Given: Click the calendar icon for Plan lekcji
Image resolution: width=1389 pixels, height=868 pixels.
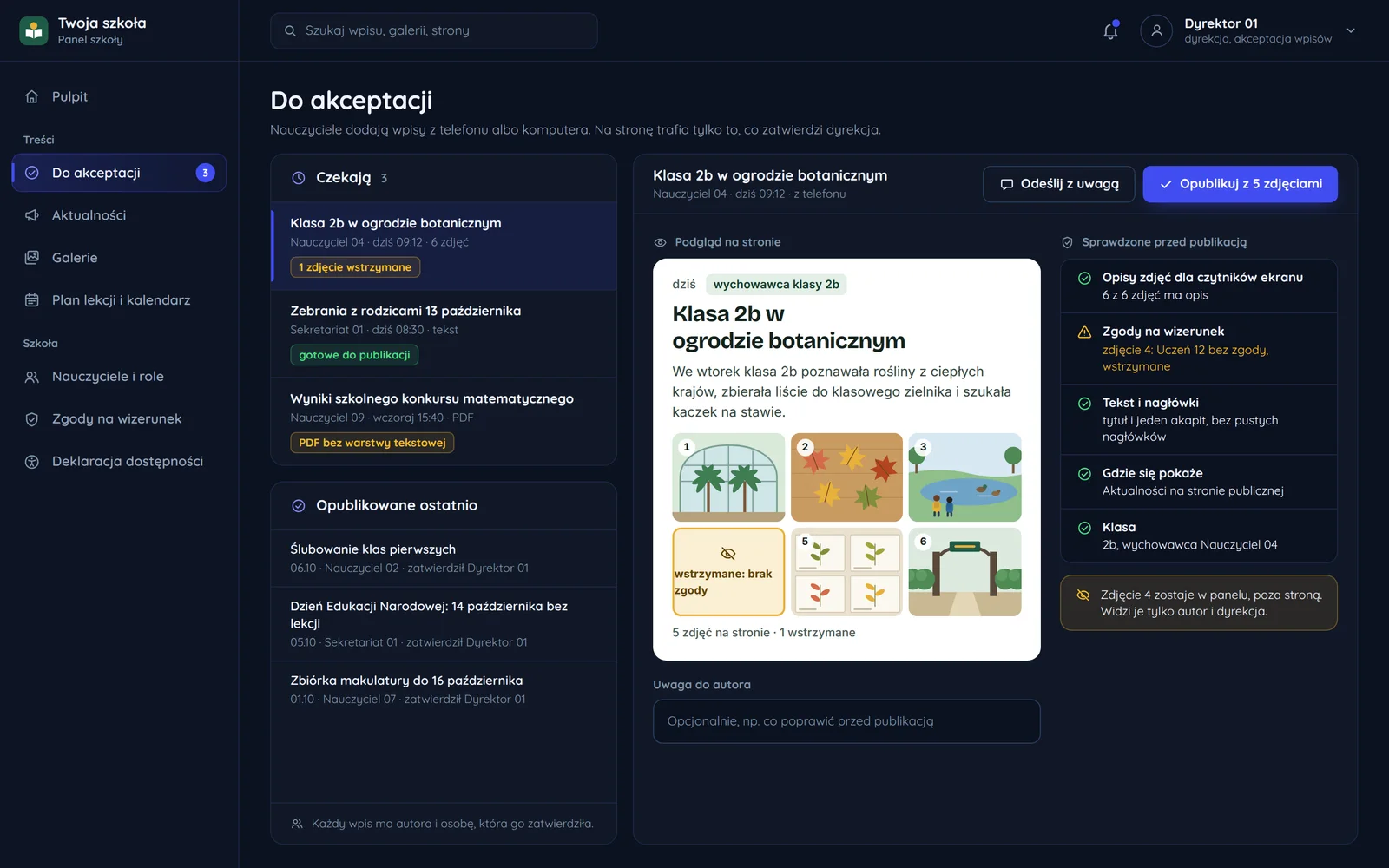Looking at the screenshot, I should [x=32, y=300].
